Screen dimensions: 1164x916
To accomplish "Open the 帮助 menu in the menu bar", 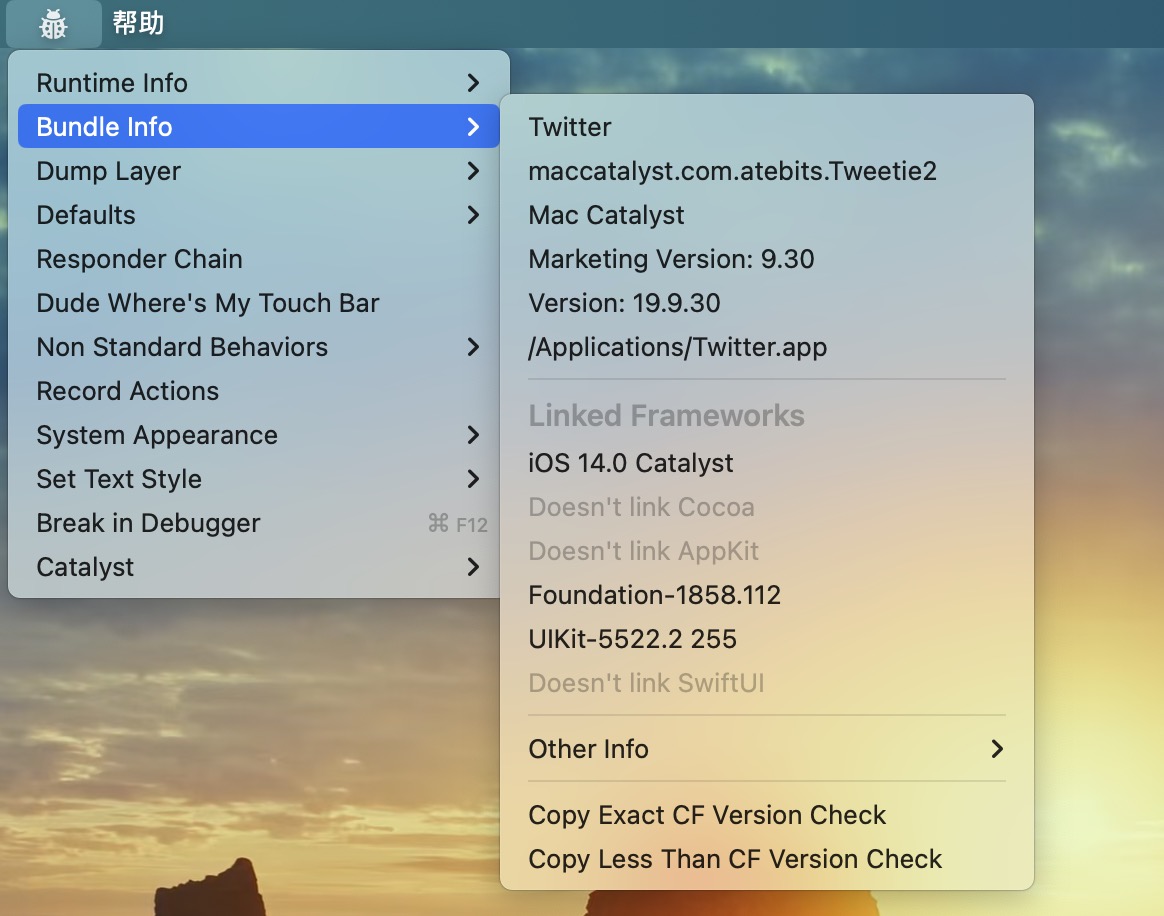I will point(138,23).
